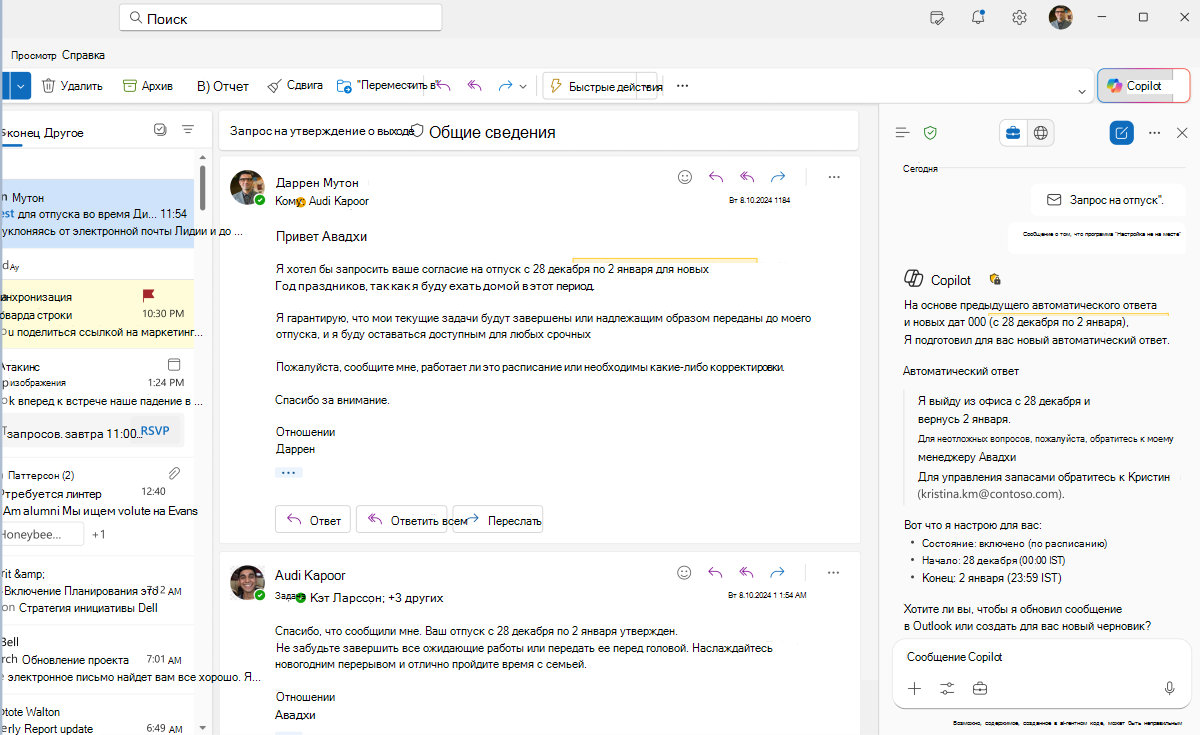This screenshot has width=1200, height=735.
Task: Click the Reply arrow in the ribbon
Action: tap(444, 86)
